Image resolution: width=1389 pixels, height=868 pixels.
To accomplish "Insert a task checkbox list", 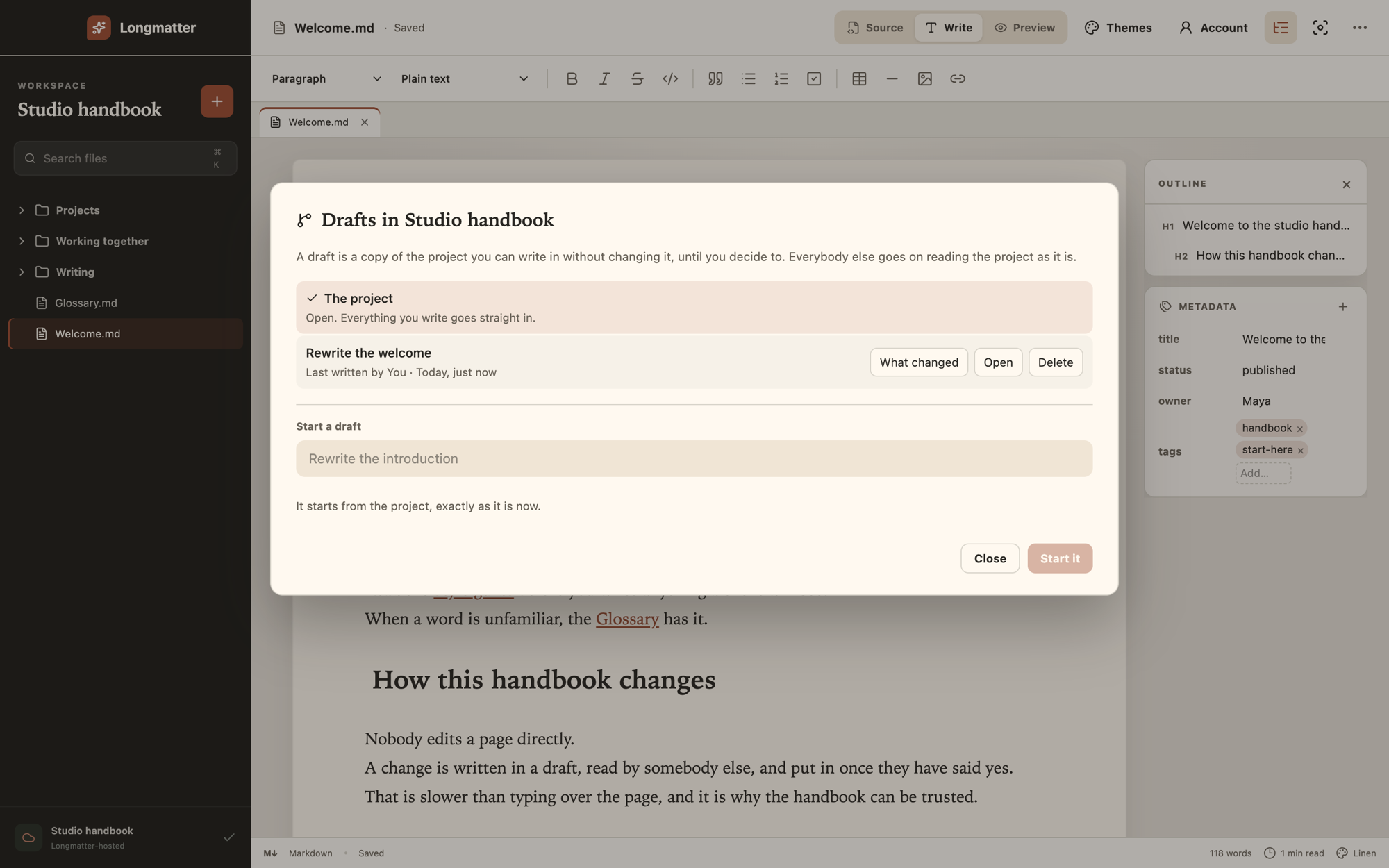I will (x=814, y=78).
